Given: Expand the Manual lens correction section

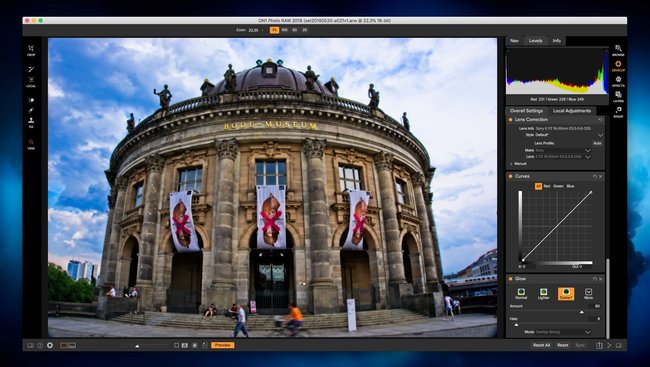Looking at the screenshot, I should pyautogui.click(x=518, y=164).
